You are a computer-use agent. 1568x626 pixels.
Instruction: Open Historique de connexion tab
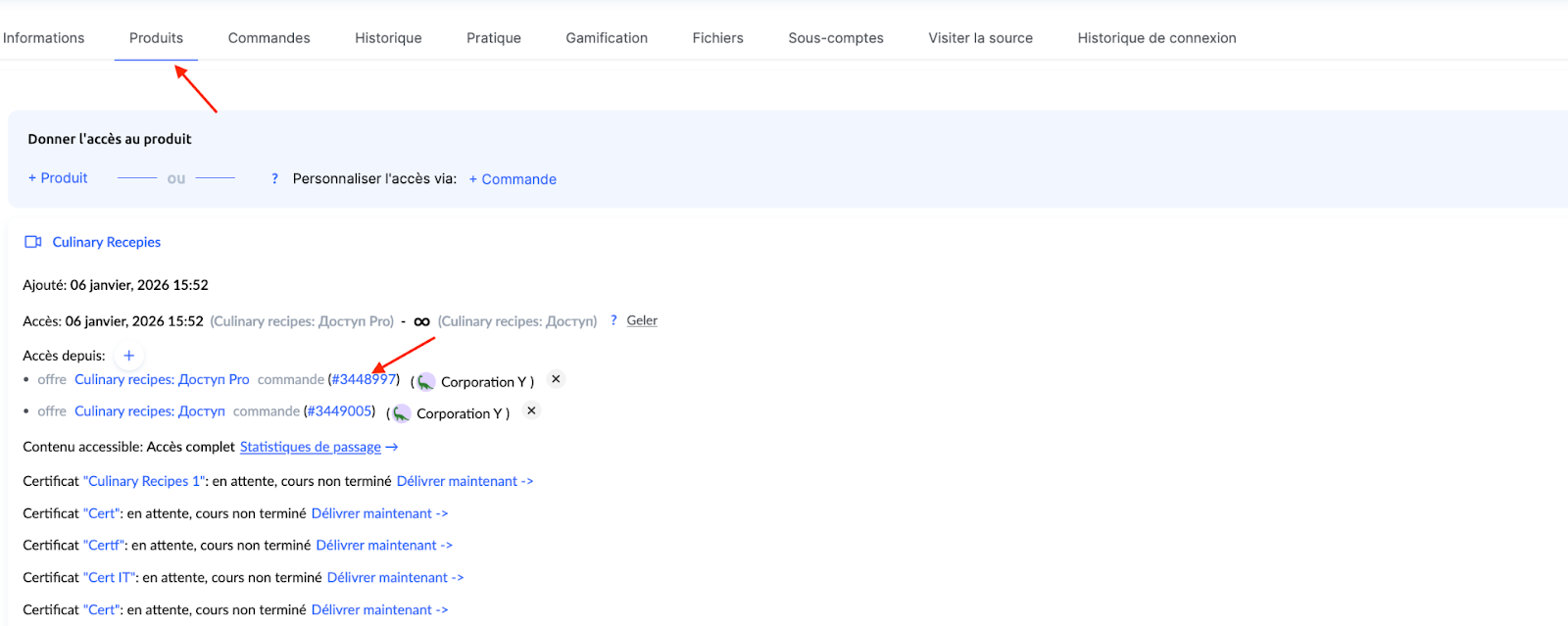tap(1156, 38)
